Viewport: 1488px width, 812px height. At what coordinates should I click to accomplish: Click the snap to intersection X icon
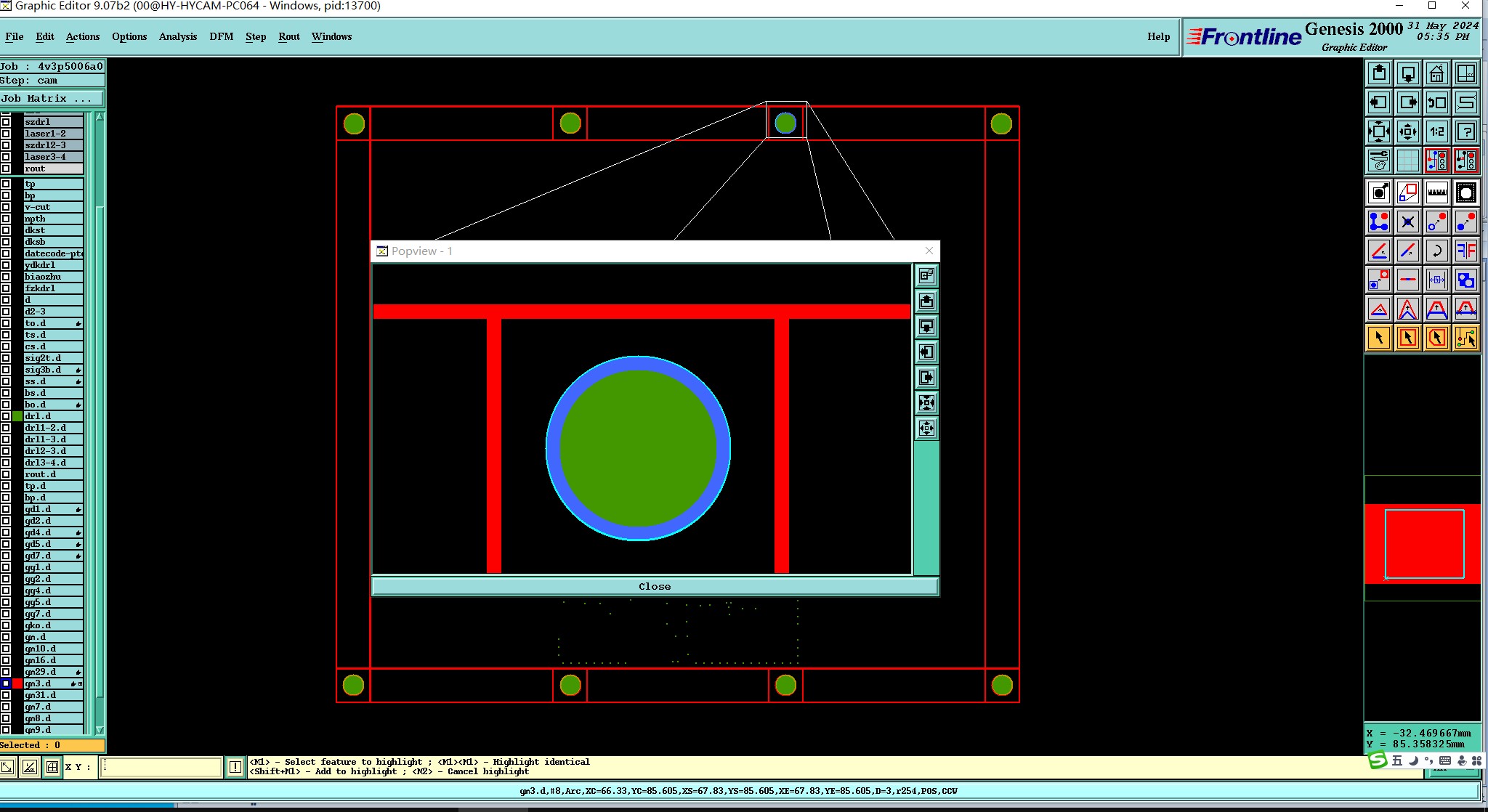click(1408, 222)
